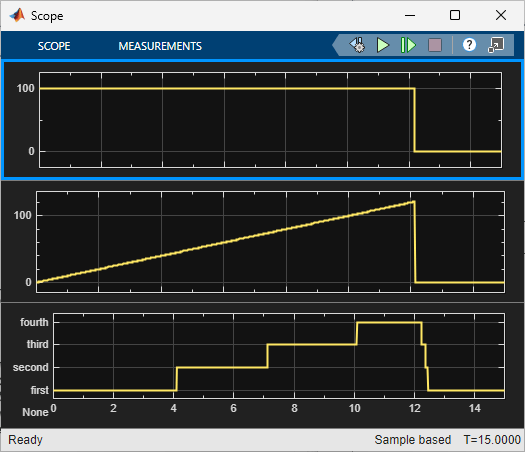Screen dimensions: 525x452
Task: Open Help with the question mark icon
Action: tap(469, 45)
